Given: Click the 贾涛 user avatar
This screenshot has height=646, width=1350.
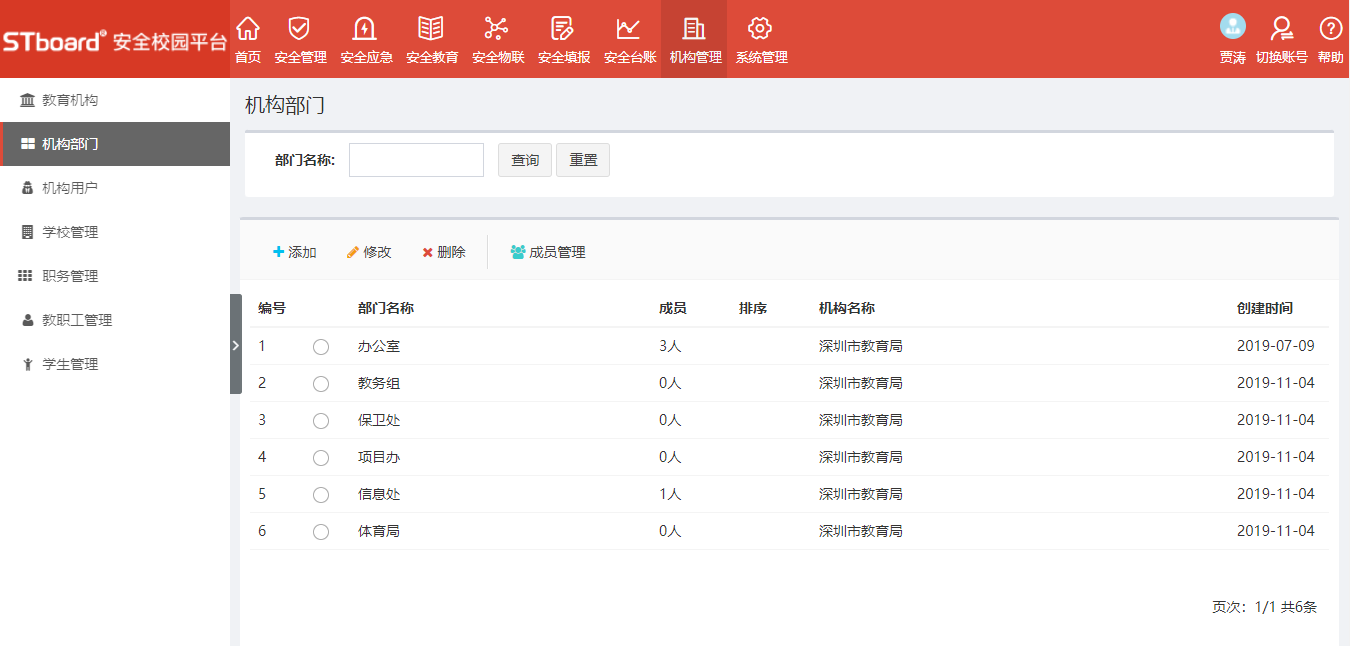Looking at the screenshot, I should (x=1233, y=27).
